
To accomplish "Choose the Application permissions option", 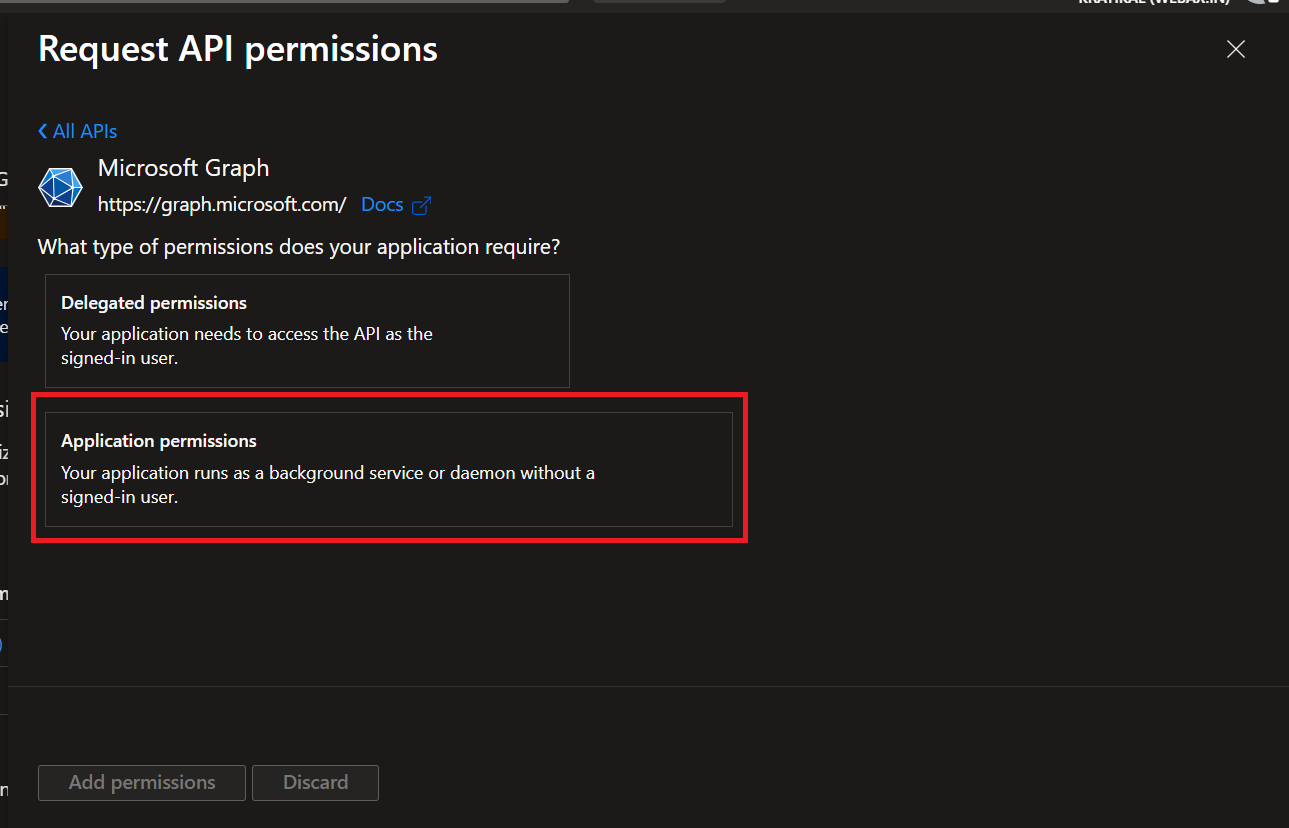I will pyautogui.click(x=388, y=469).
